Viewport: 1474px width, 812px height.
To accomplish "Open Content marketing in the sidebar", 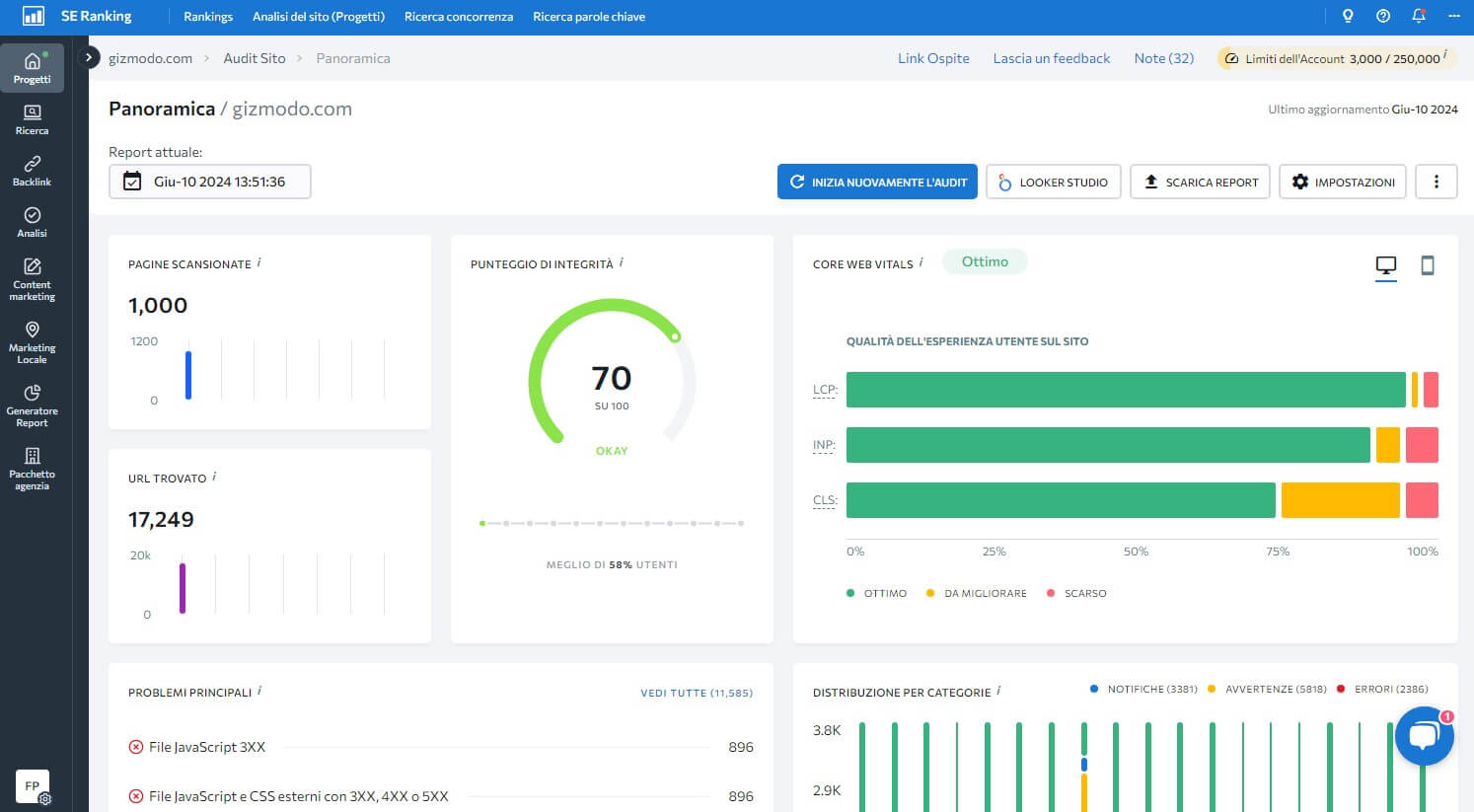I will pyautogui.click(x=32, y=280).
